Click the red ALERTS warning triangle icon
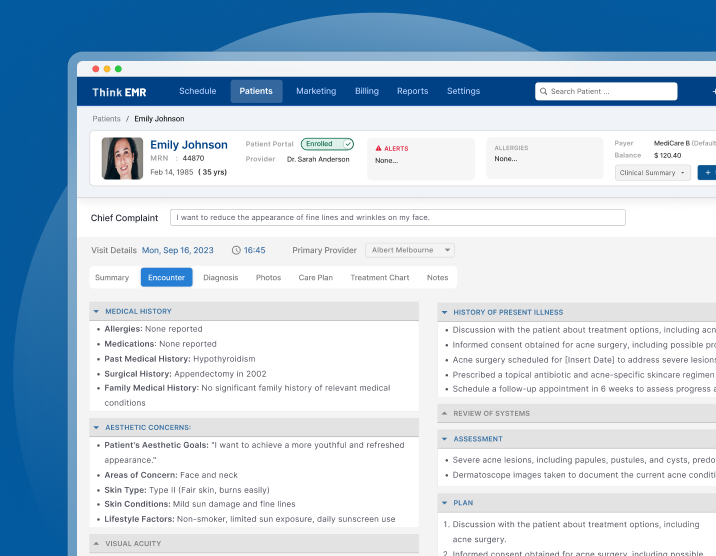 pyautogui.click(x=378, y=148)
